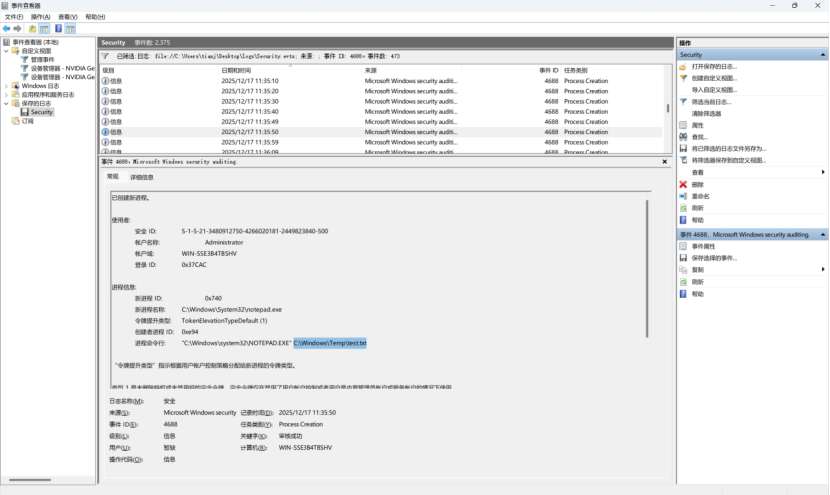
Task: Click the filter funnel icon for 筛选当前日志
Action: click(x=684, y=101)
